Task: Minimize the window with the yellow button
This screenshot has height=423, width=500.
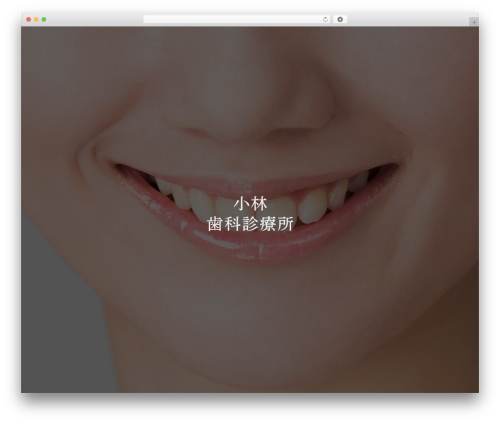Action: pos(36,20)
